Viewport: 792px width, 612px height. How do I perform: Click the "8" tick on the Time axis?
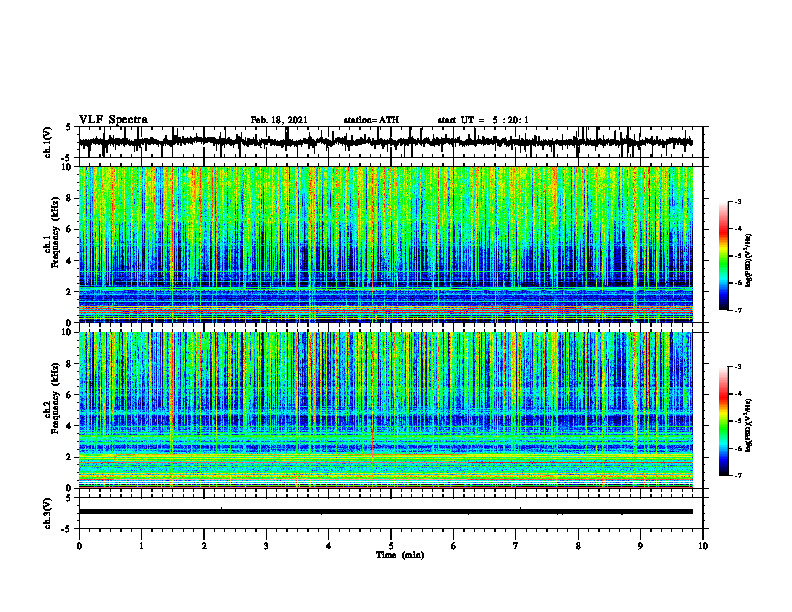(578, 546)
